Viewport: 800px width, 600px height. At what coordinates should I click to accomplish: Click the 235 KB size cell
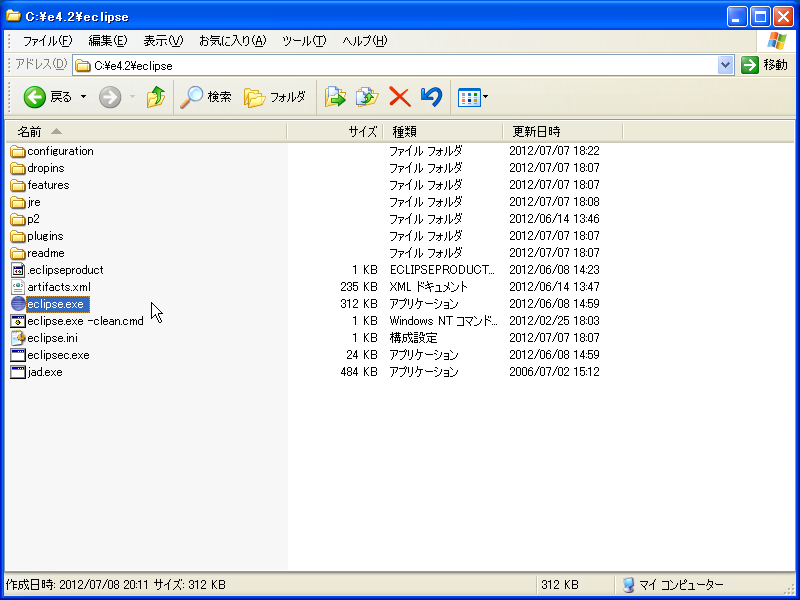point(359,287)
